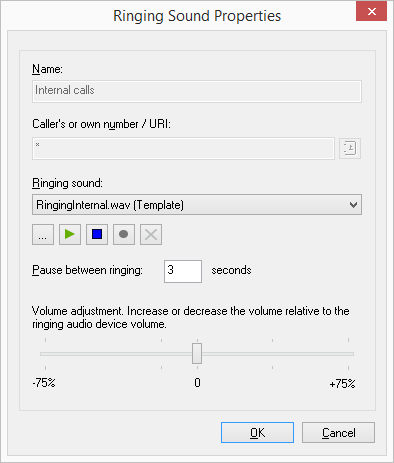Select the RingingInternal.wav (Template) combo box
Screen dimensions: 394x463
click(x=197, y=205)
